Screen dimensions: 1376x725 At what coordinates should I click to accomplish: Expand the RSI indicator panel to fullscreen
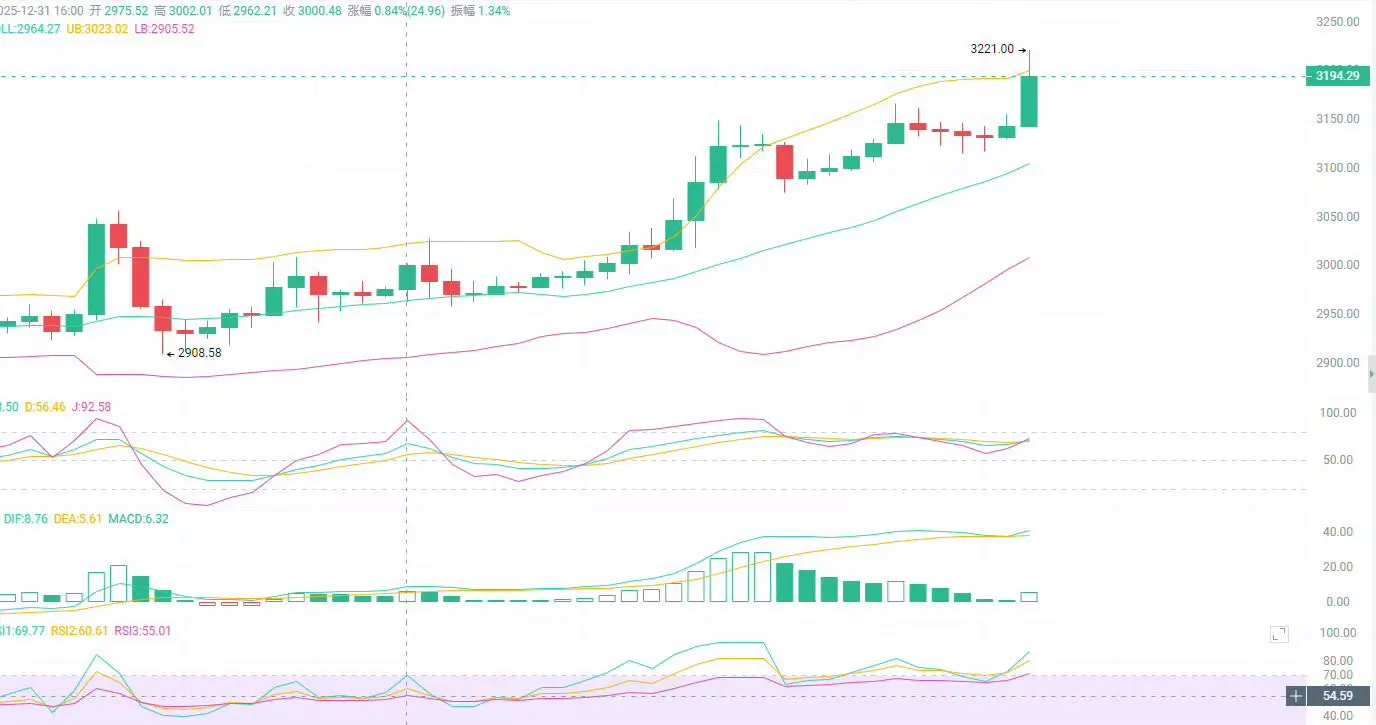pos(1279,634)
